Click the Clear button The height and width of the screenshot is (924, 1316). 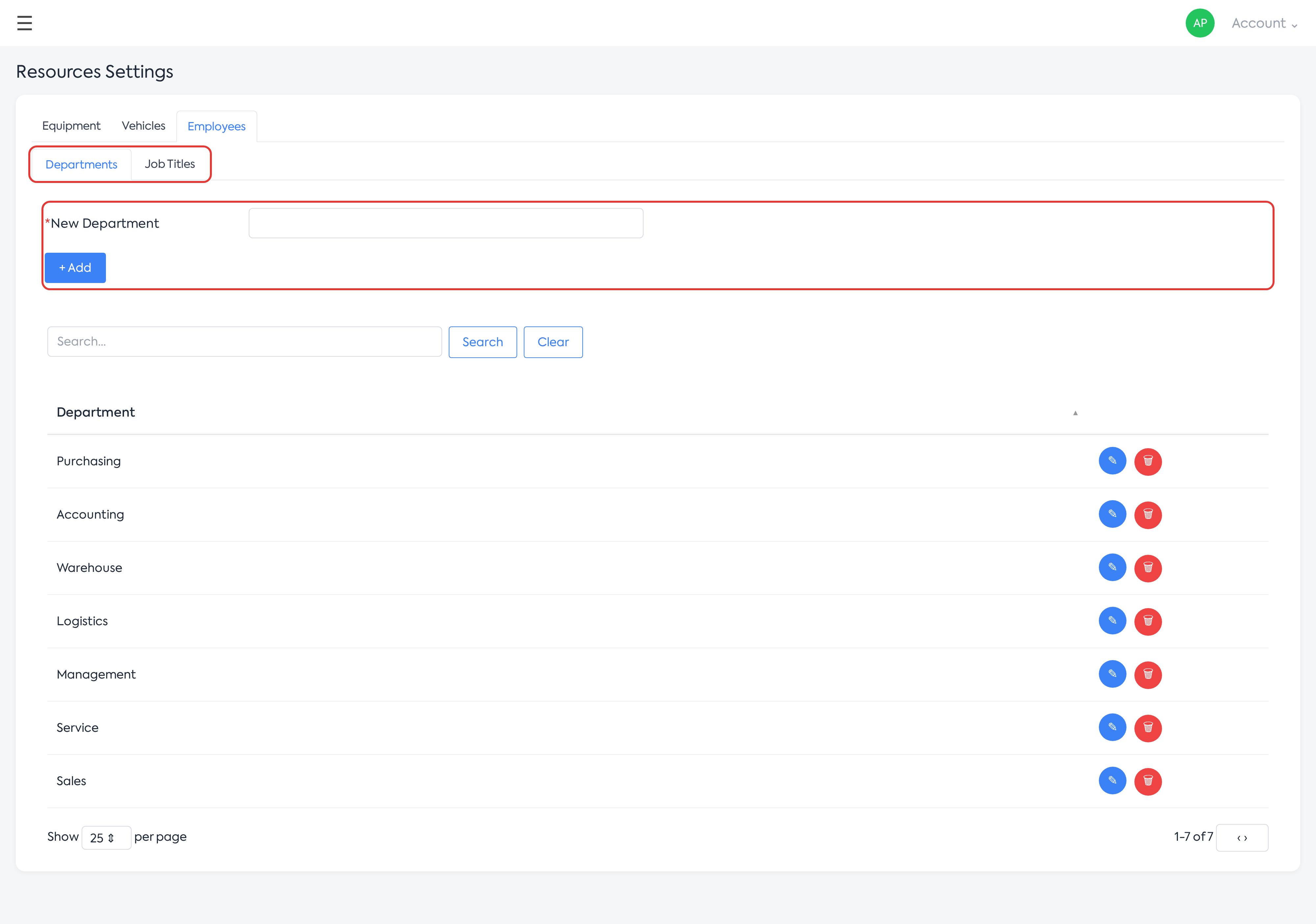click(553, 342)
